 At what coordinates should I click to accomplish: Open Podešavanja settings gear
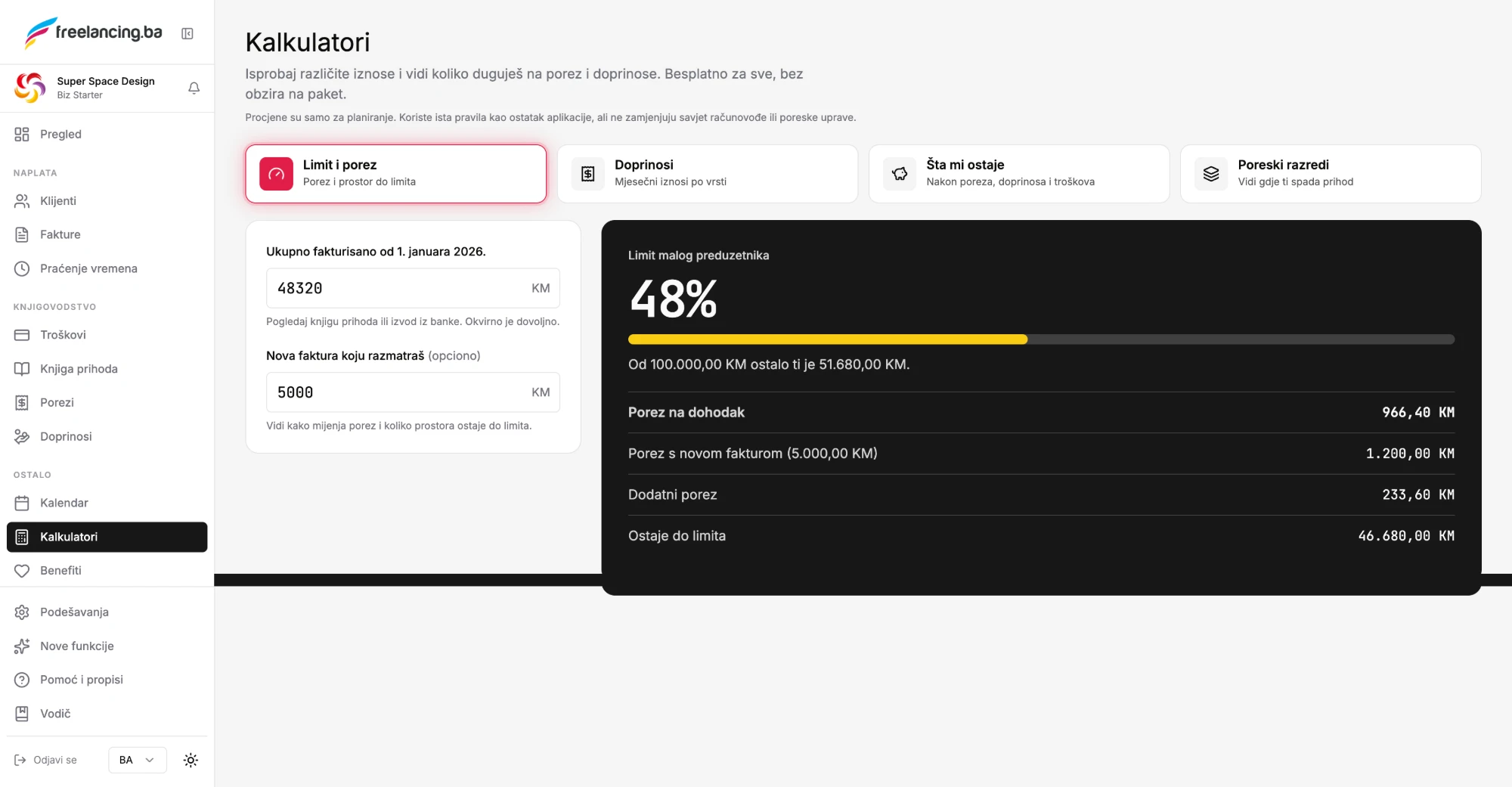[107, 612]
